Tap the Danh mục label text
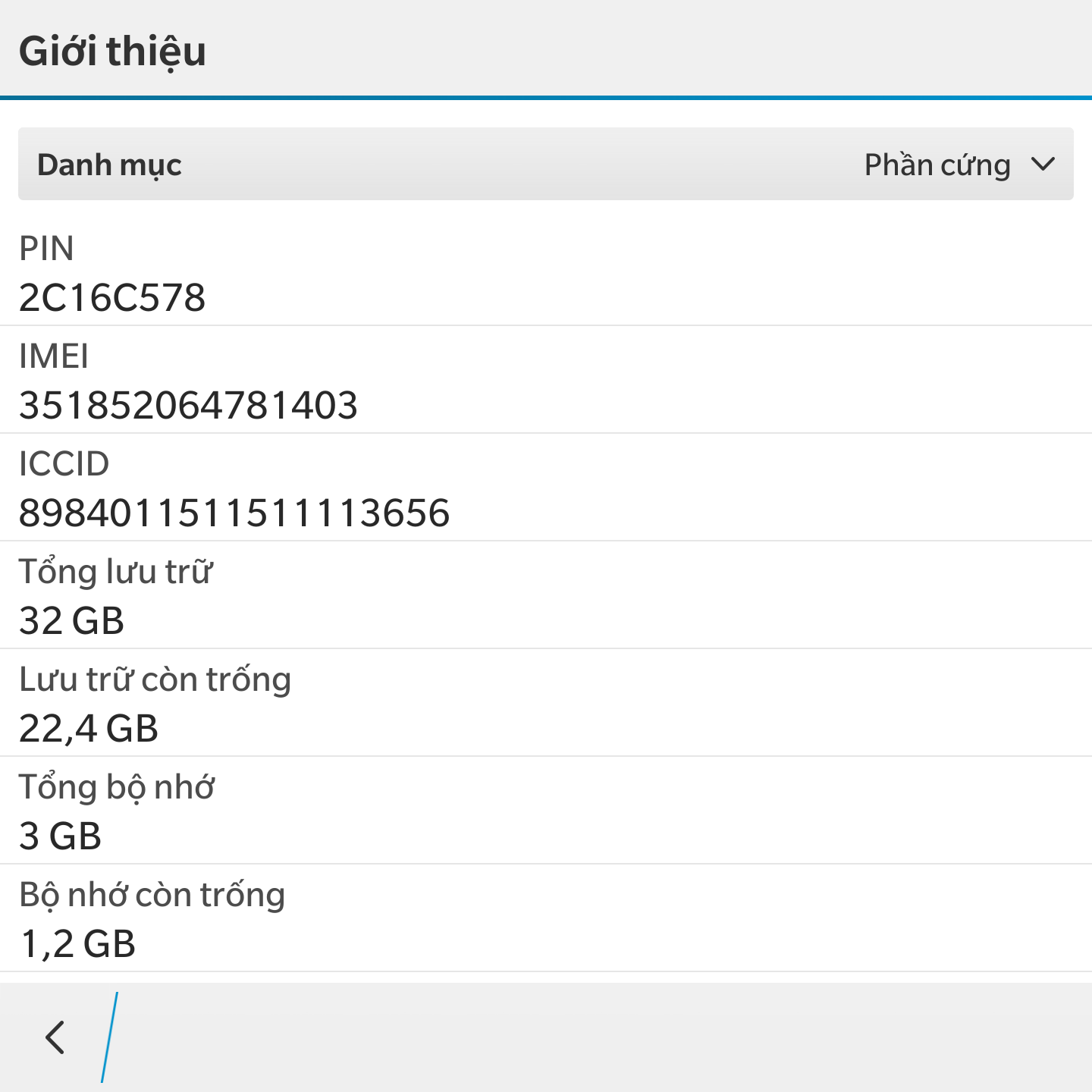 coord(109,165)
